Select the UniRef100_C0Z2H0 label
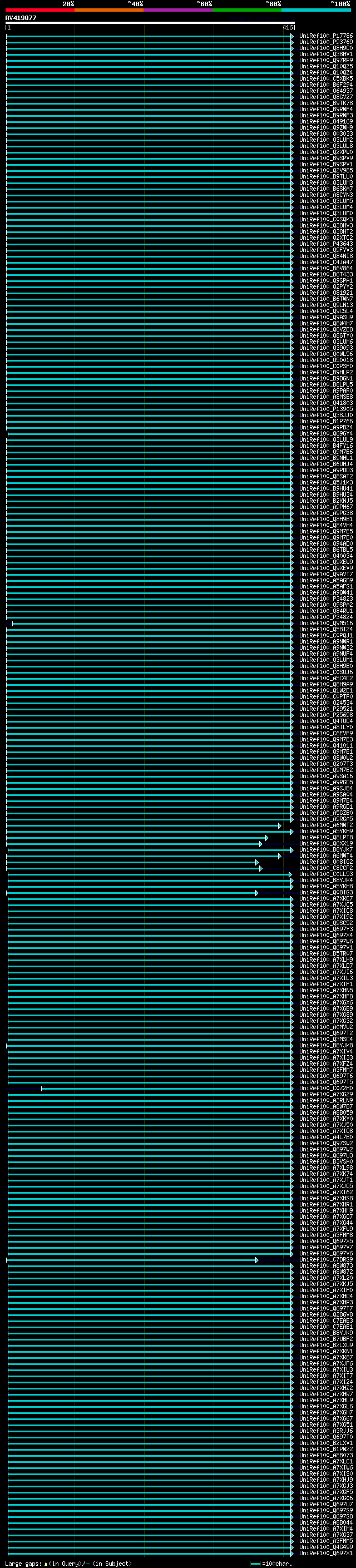 point(326,1089)
